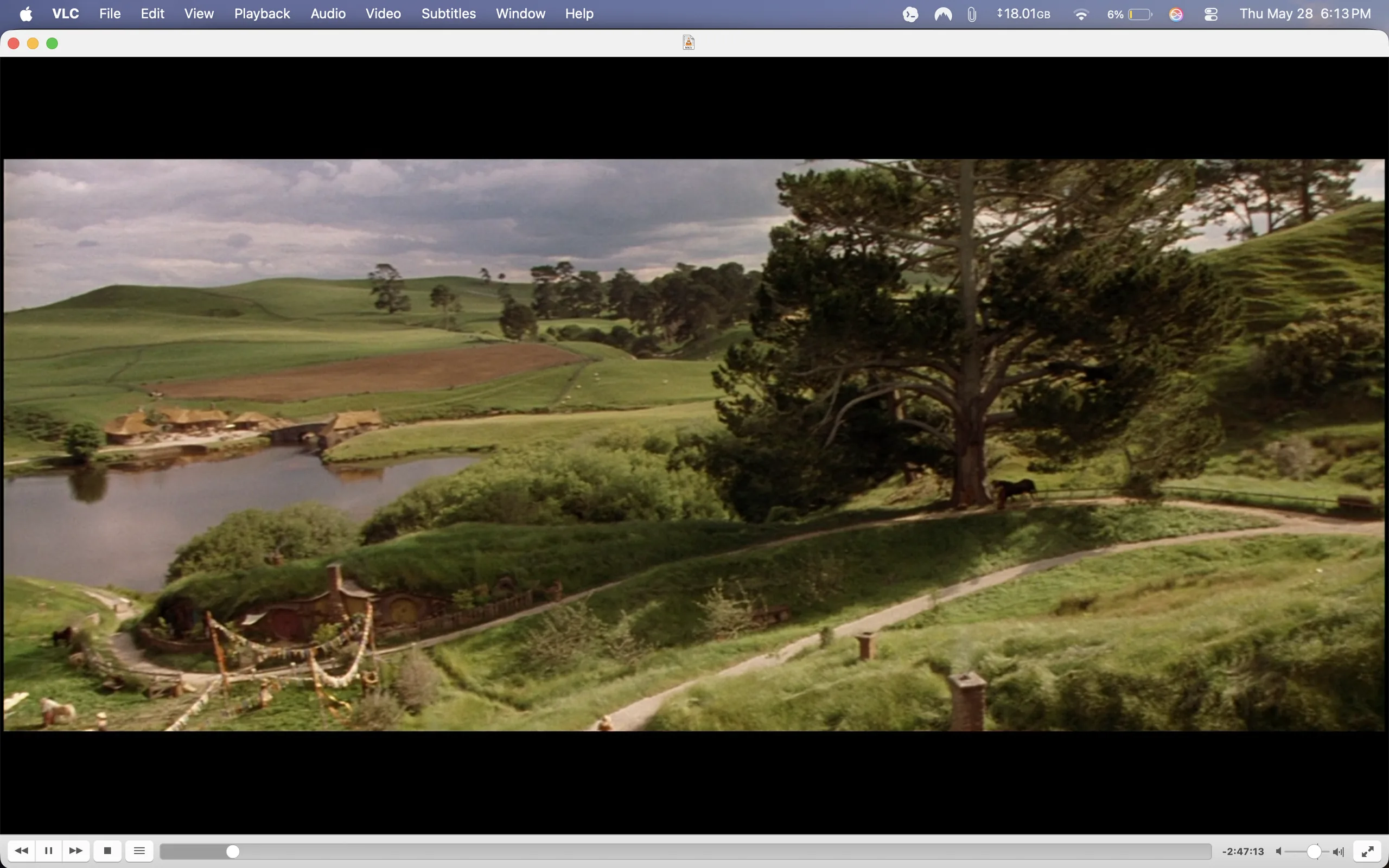Open the Wi-Fi status menu
The width and height of the screenshot is (1389, 868).
pyautogui.click(x=1081, y=14)
